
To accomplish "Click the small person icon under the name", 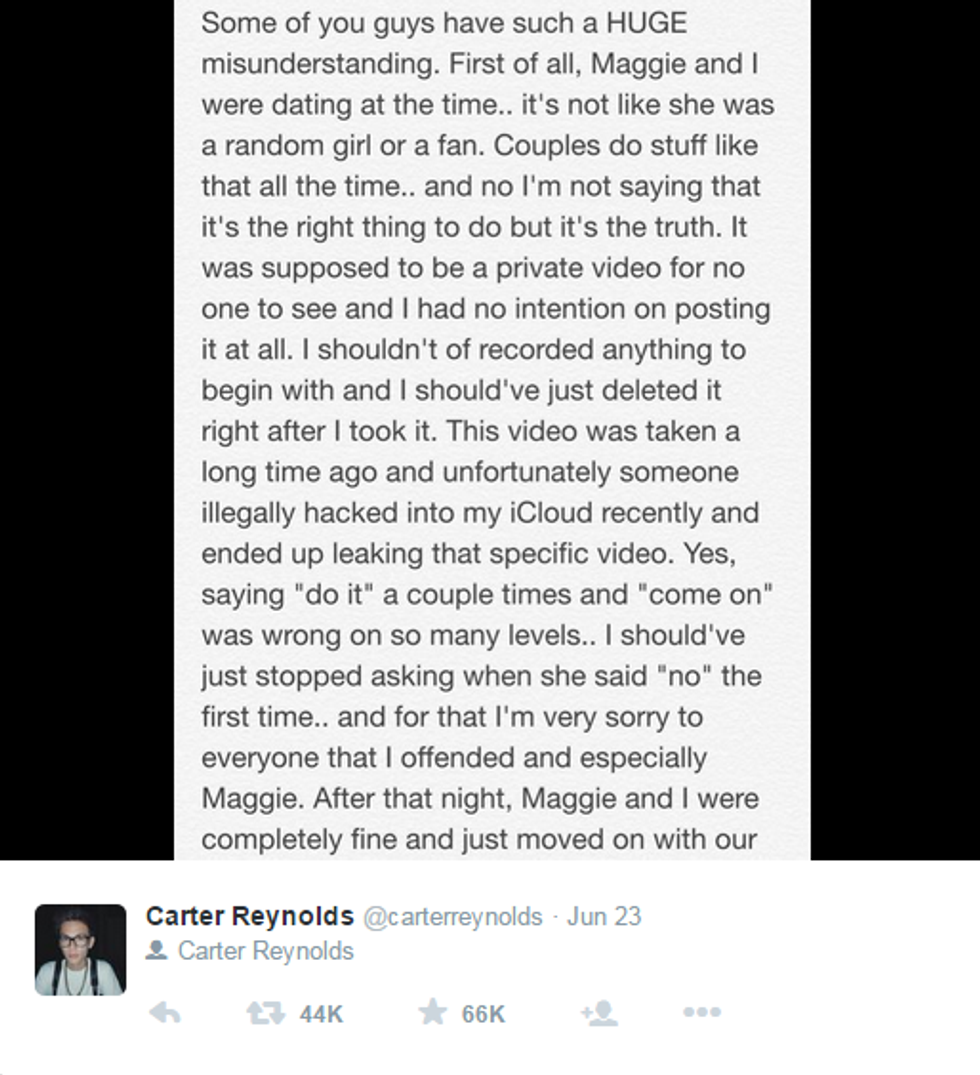I will pos(156,951).
